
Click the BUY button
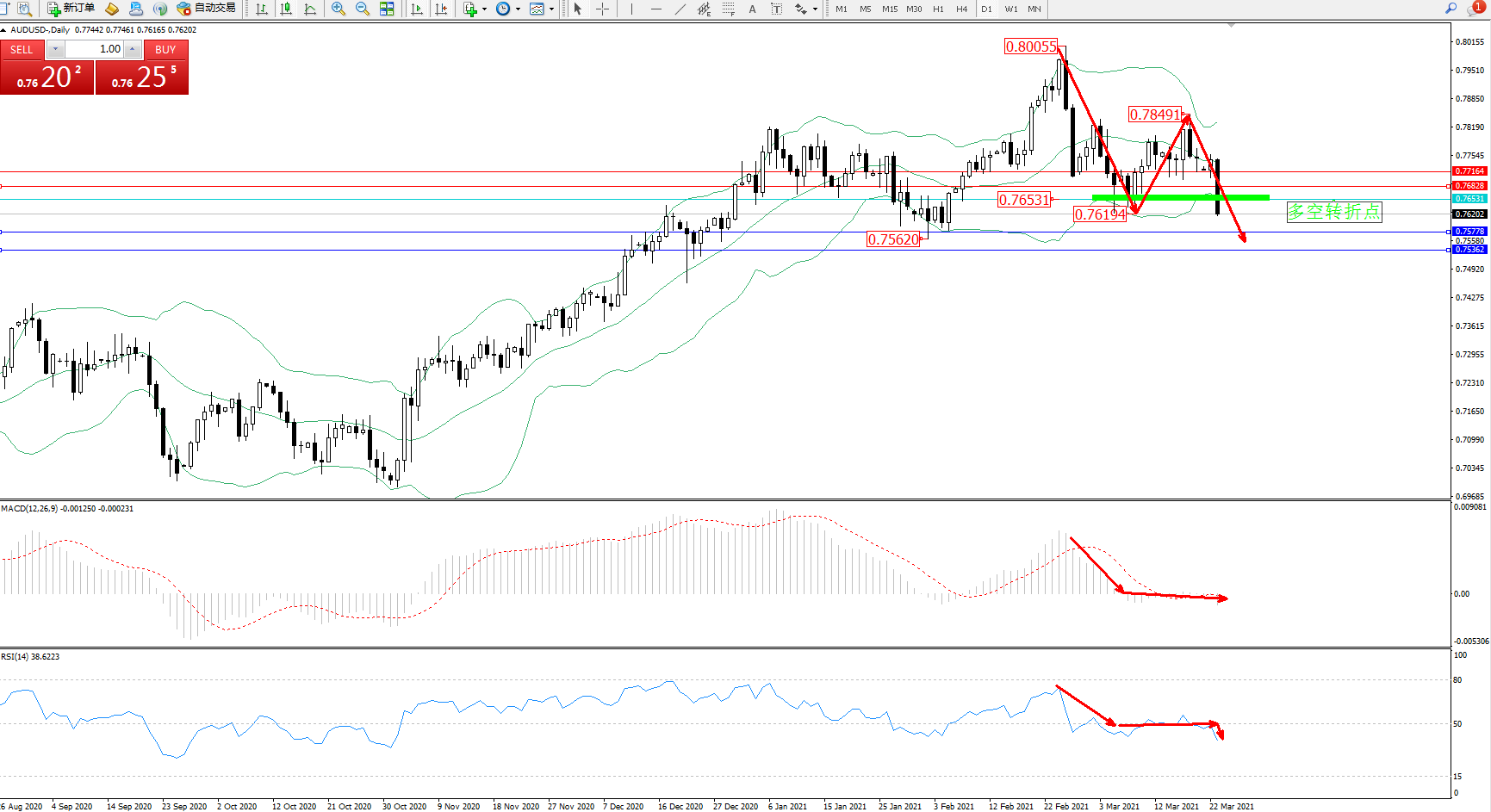click(165, 49)
